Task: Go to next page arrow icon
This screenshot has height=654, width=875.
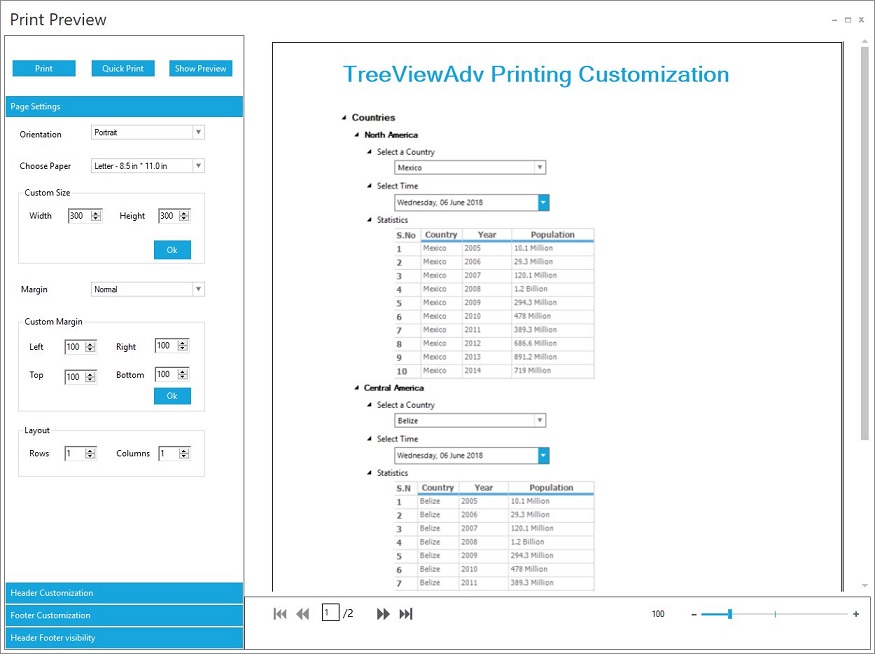Action: point(383,614)
